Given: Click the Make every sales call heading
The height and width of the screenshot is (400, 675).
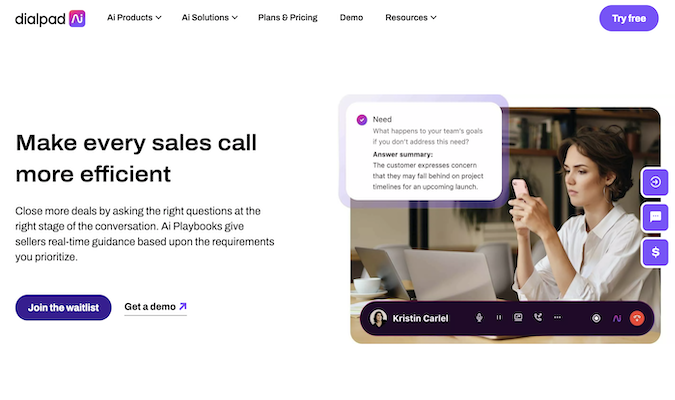Looking at the screenshot, I should [136, 158].
